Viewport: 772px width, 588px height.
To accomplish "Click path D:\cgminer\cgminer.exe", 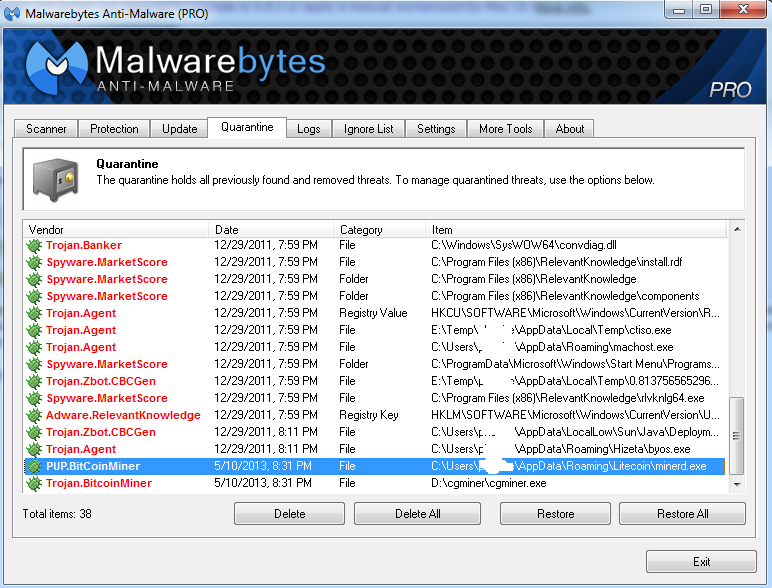I will [x=488, y=483].
